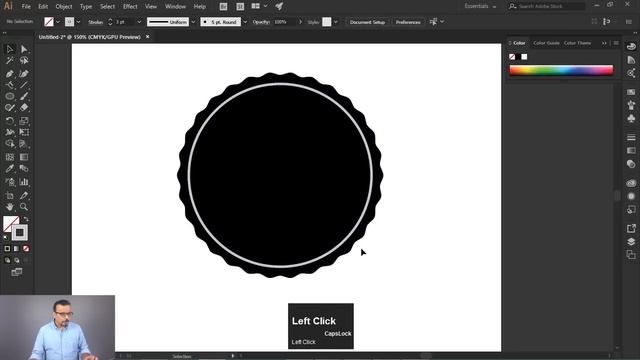Activate the Stroke box in toolbar

point(20,233)
